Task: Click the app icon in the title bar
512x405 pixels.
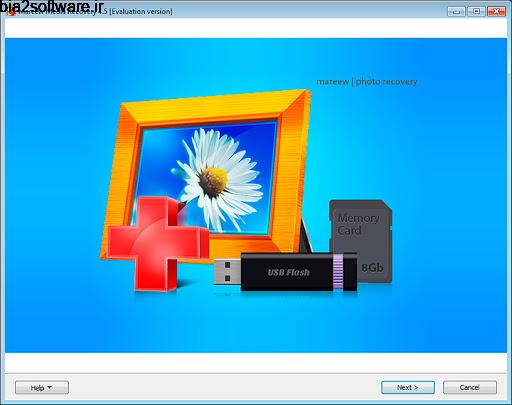Action: click(x=11, y=12)
